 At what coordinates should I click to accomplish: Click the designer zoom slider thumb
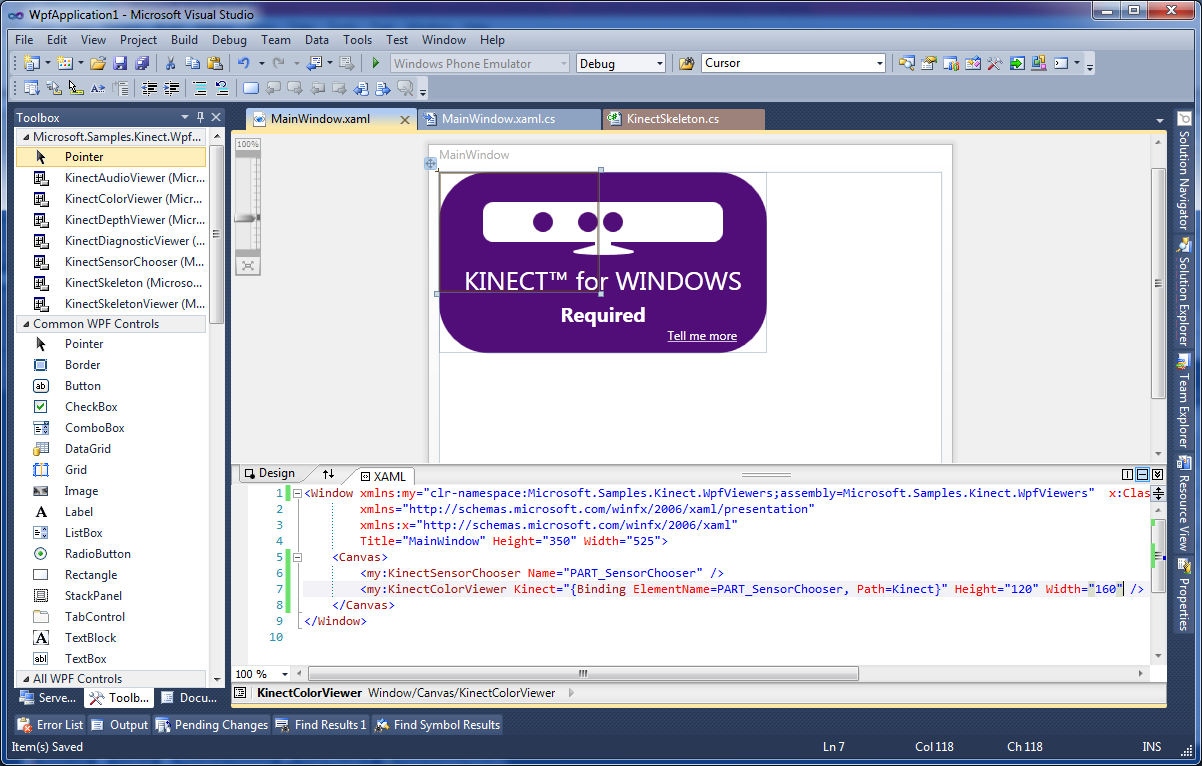(247, 217)
